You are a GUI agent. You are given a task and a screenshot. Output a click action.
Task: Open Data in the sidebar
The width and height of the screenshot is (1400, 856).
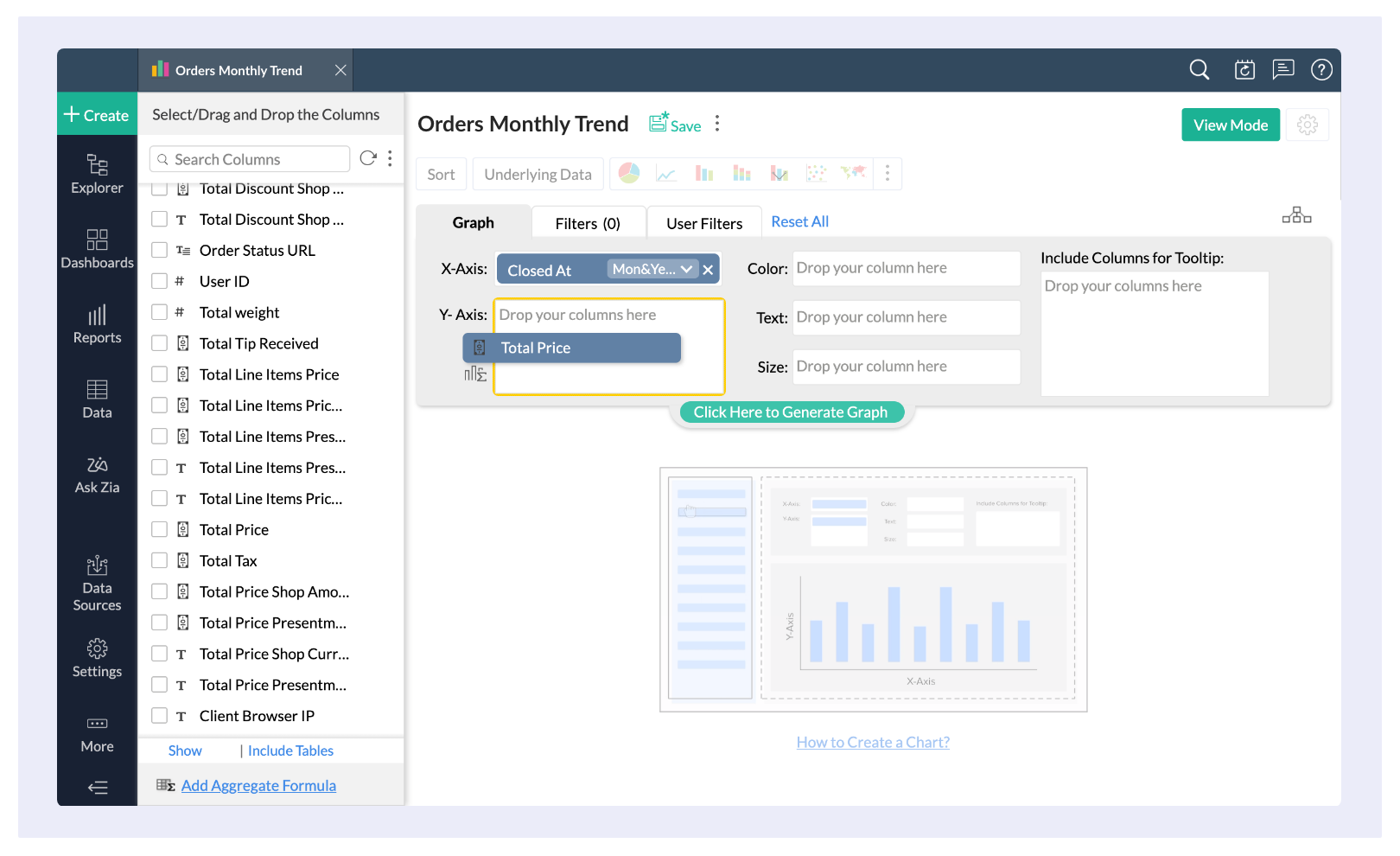97,399
